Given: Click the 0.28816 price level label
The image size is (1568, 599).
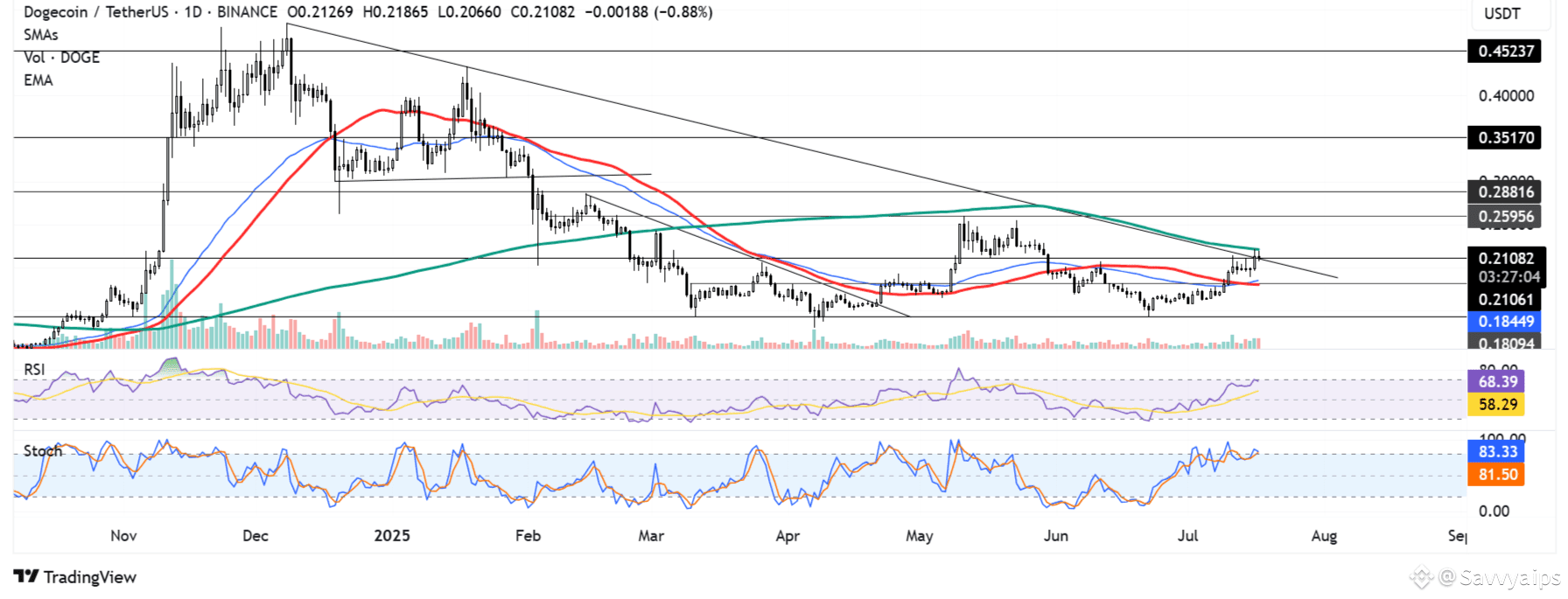Looking at the screenshot, I should [x=1506, y=192].
